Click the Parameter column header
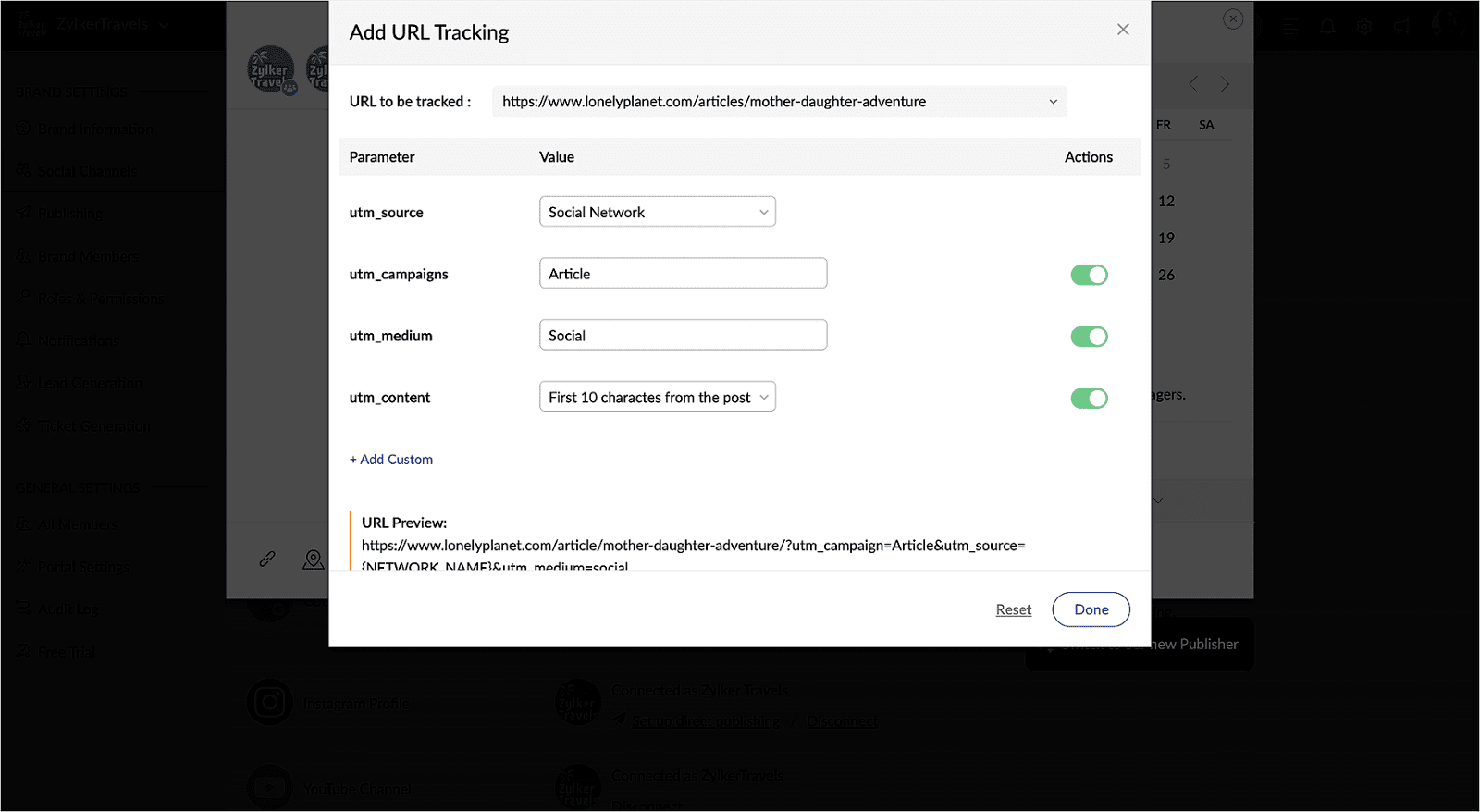1480x812 pixels. coord(382,157)
